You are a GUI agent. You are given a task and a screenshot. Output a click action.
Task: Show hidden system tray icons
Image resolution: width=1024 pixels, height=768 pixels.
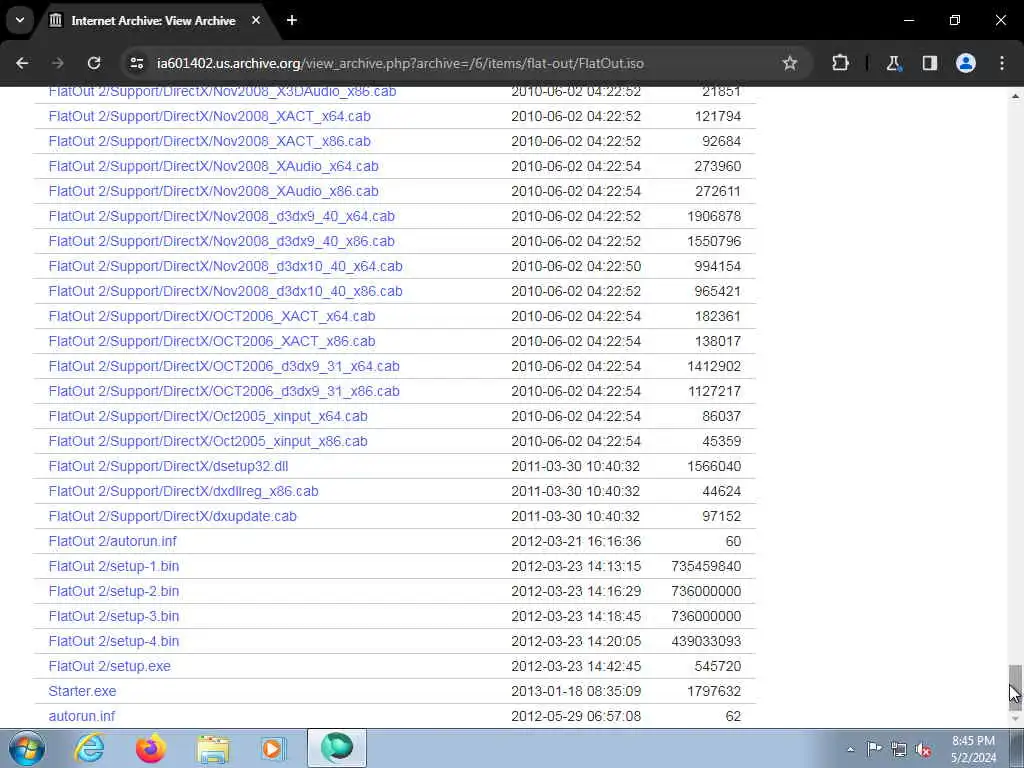pos(850,750)
